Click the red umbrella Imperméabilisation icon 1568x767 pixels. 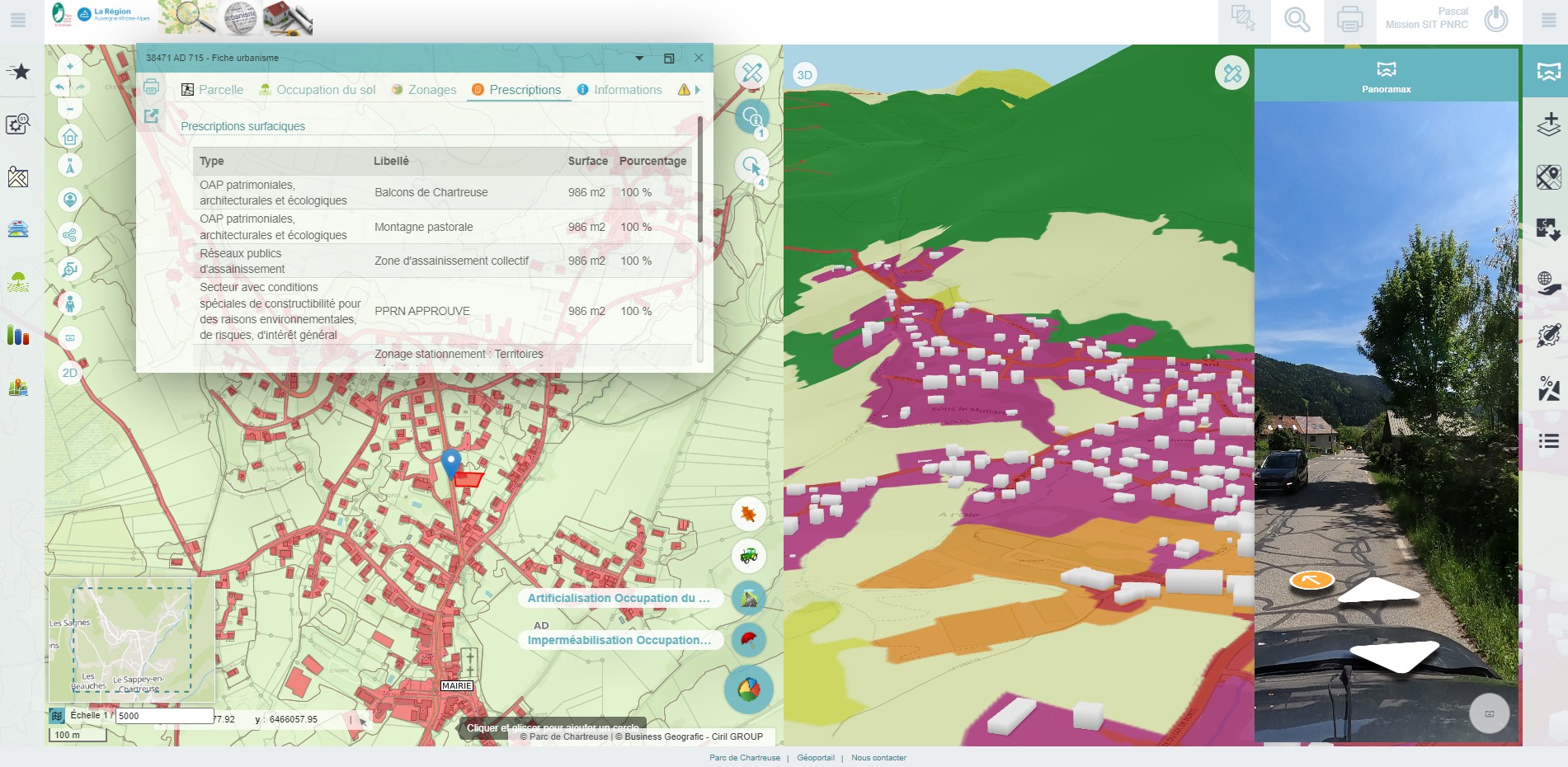coord(748,639)
